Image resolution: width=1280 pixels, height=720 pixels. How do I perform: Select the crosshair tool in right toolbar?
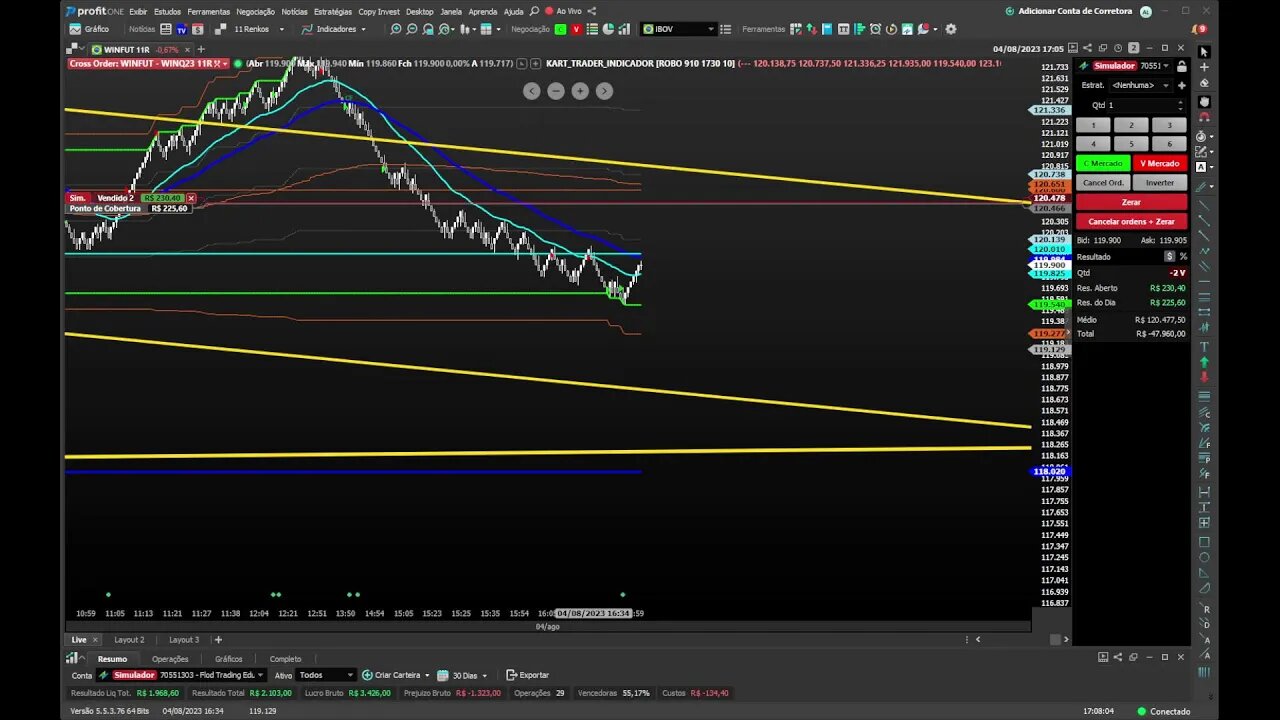pos(1204,67)
